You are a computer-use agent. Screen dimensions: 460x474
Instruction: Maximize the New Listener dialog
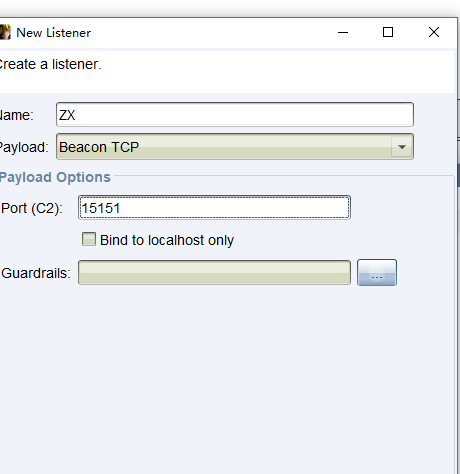click(388, 32)
